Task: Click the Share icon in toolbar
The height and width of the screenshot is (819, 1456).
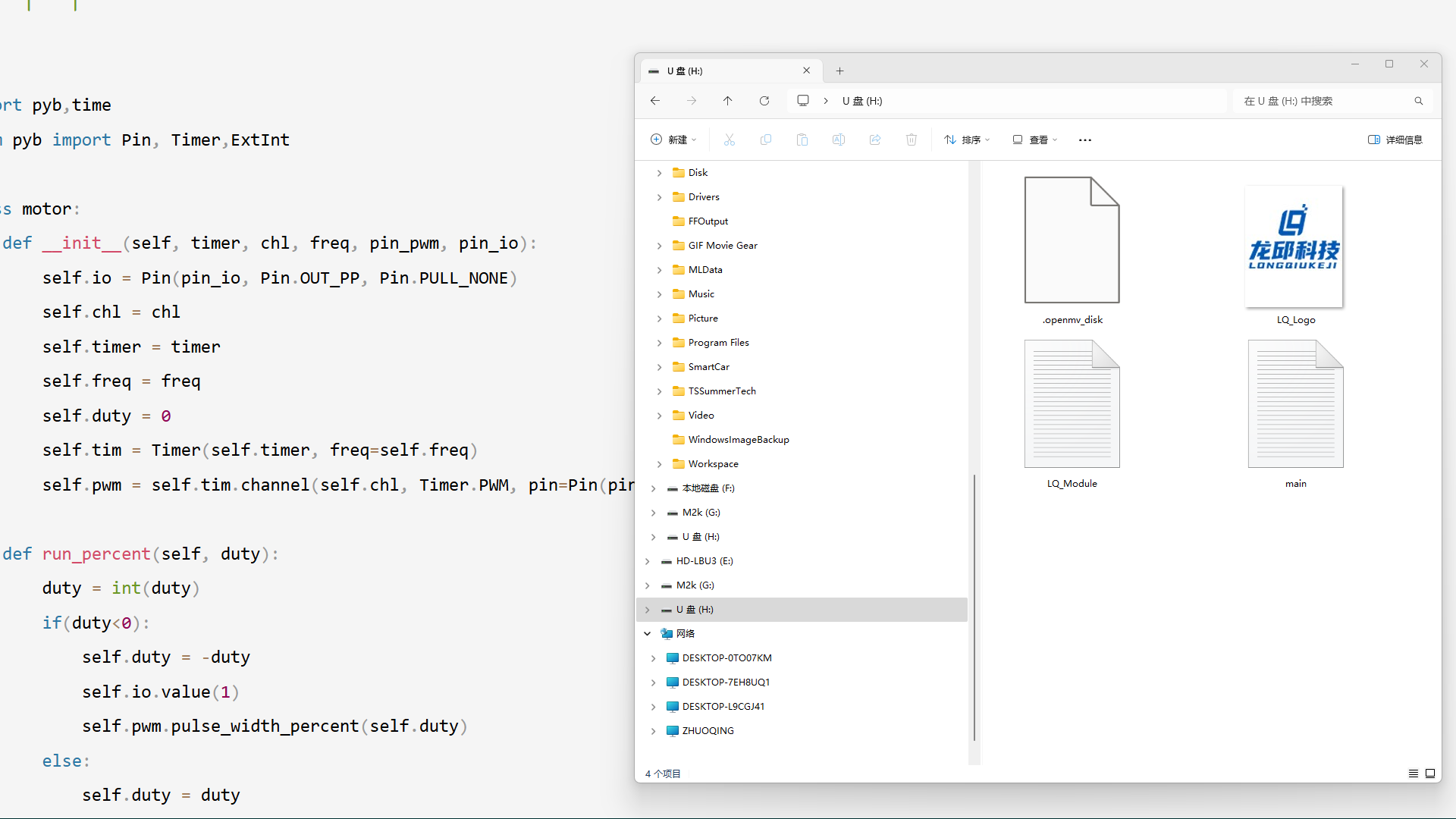Action: 875,140
